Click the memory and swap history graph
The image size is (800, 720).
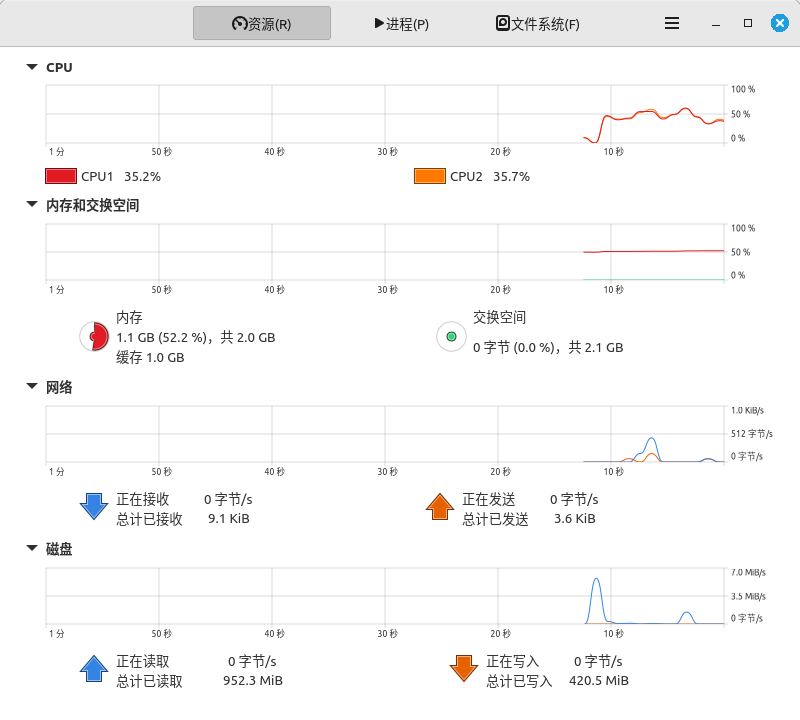[385, 252]
